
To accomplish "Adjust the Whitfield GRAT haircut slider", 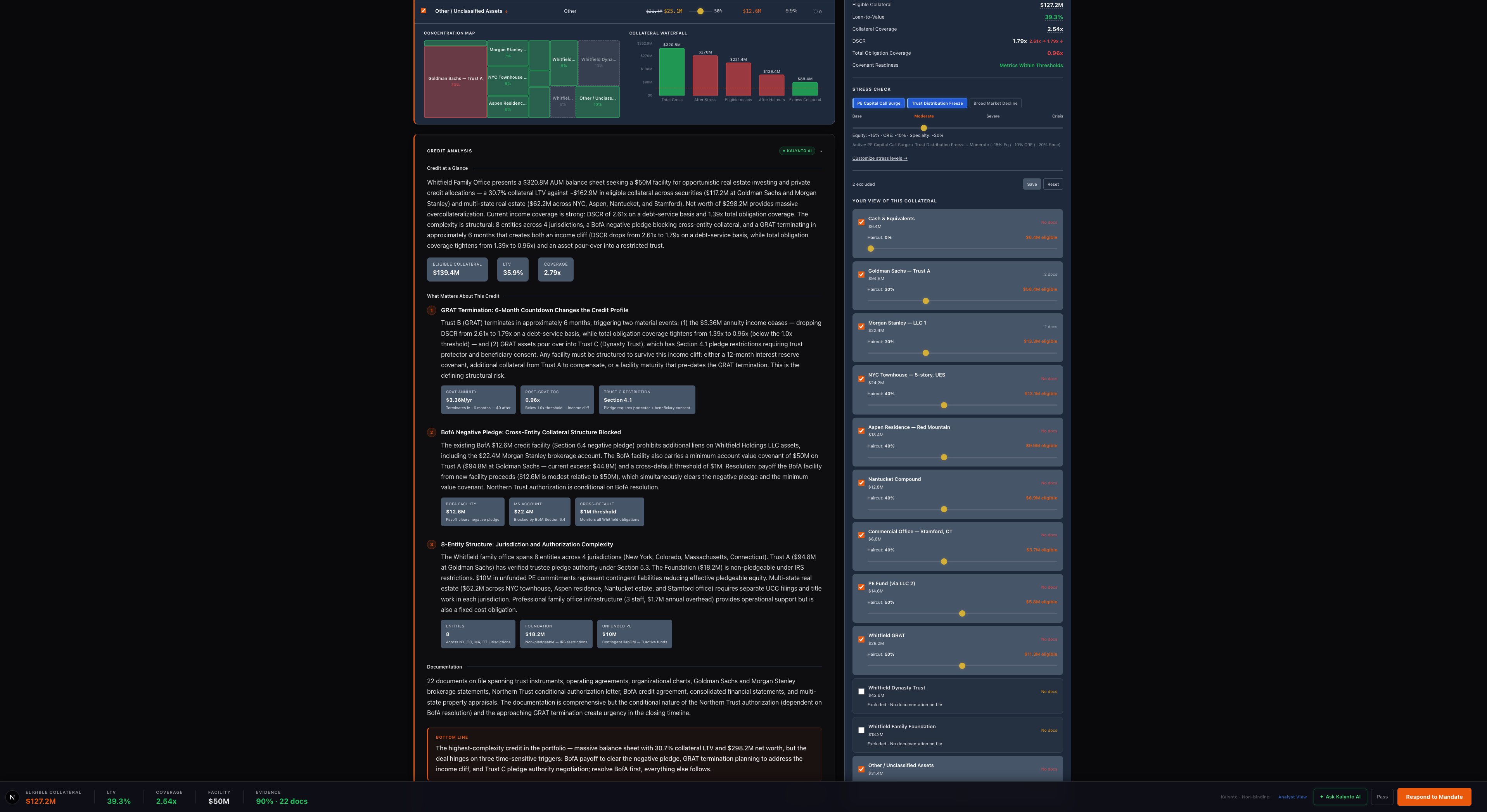I will (x=962, y=665).
